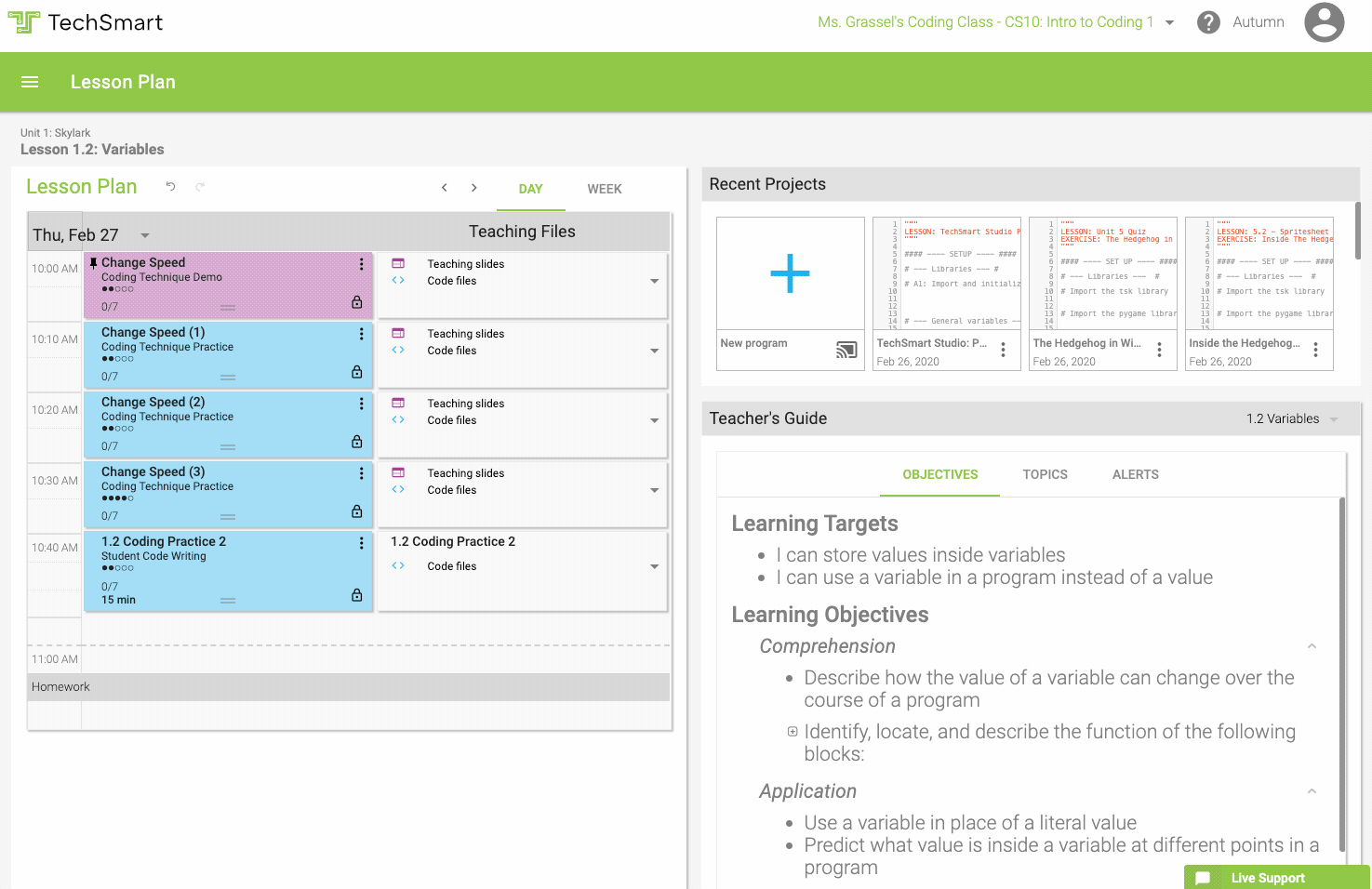
Task: Open Live Support chat
Action: click(x=1276, y=877)
